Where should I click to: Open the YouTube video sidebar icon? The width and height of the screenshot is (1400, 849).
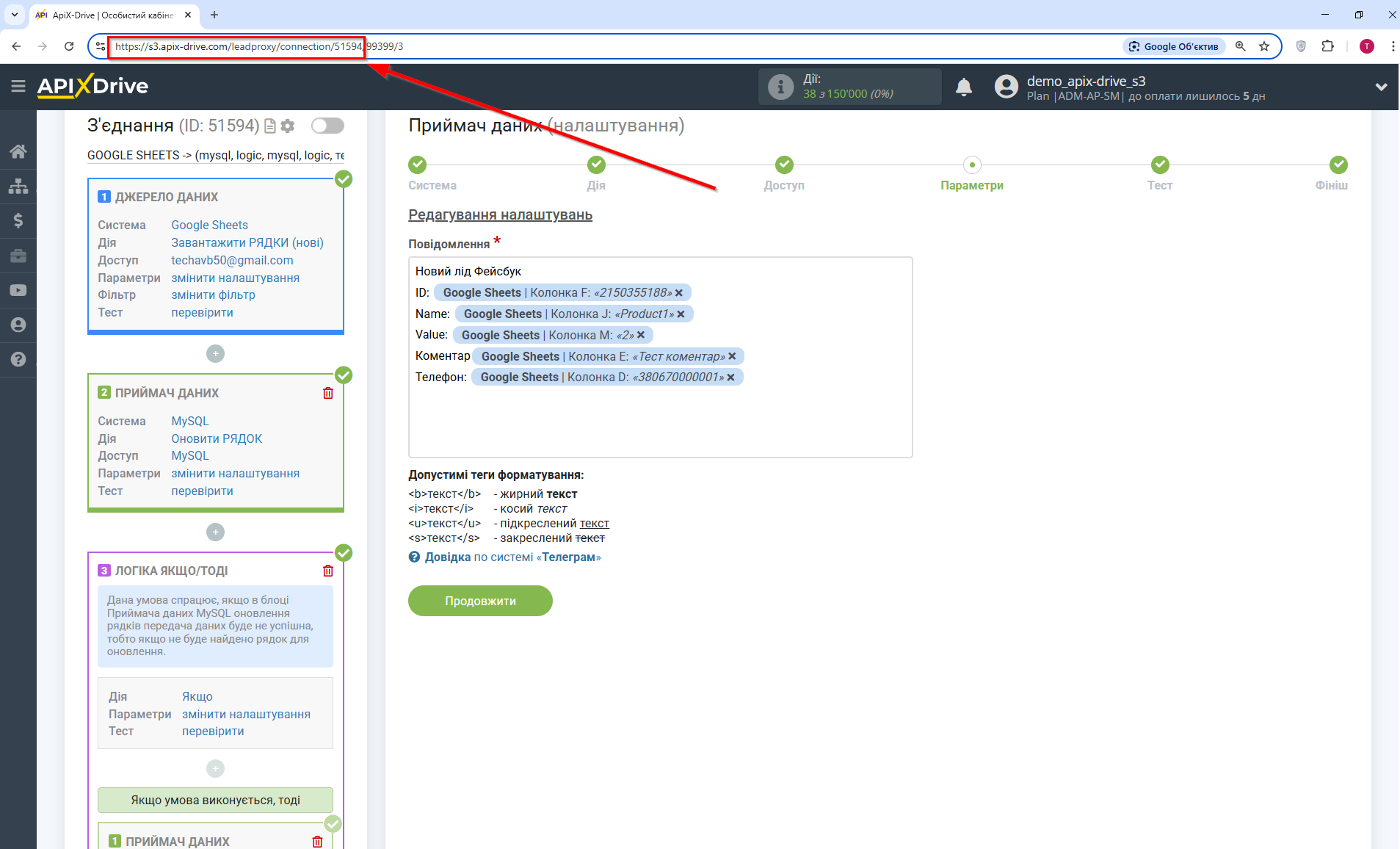pyautogui.click(x=18, y=290)
